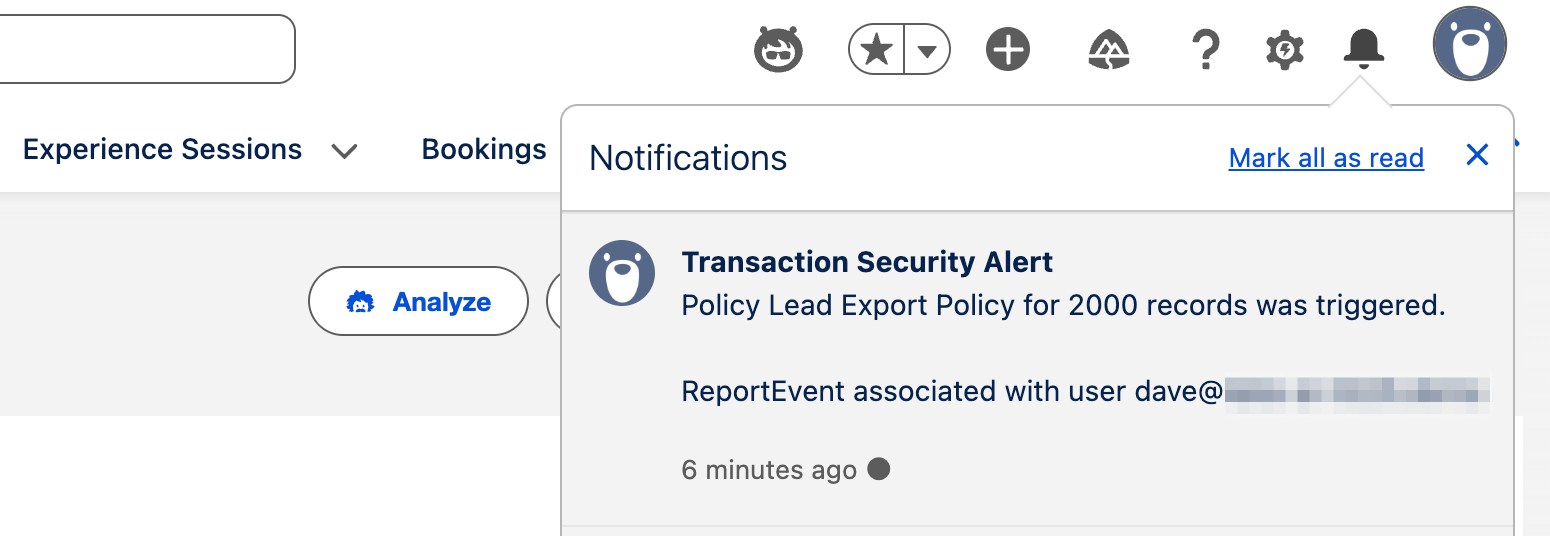1550x536 pixels.
Task: Click the Lead Export Policy message text
Action: pyautogui.click(x=1063, y=306)
